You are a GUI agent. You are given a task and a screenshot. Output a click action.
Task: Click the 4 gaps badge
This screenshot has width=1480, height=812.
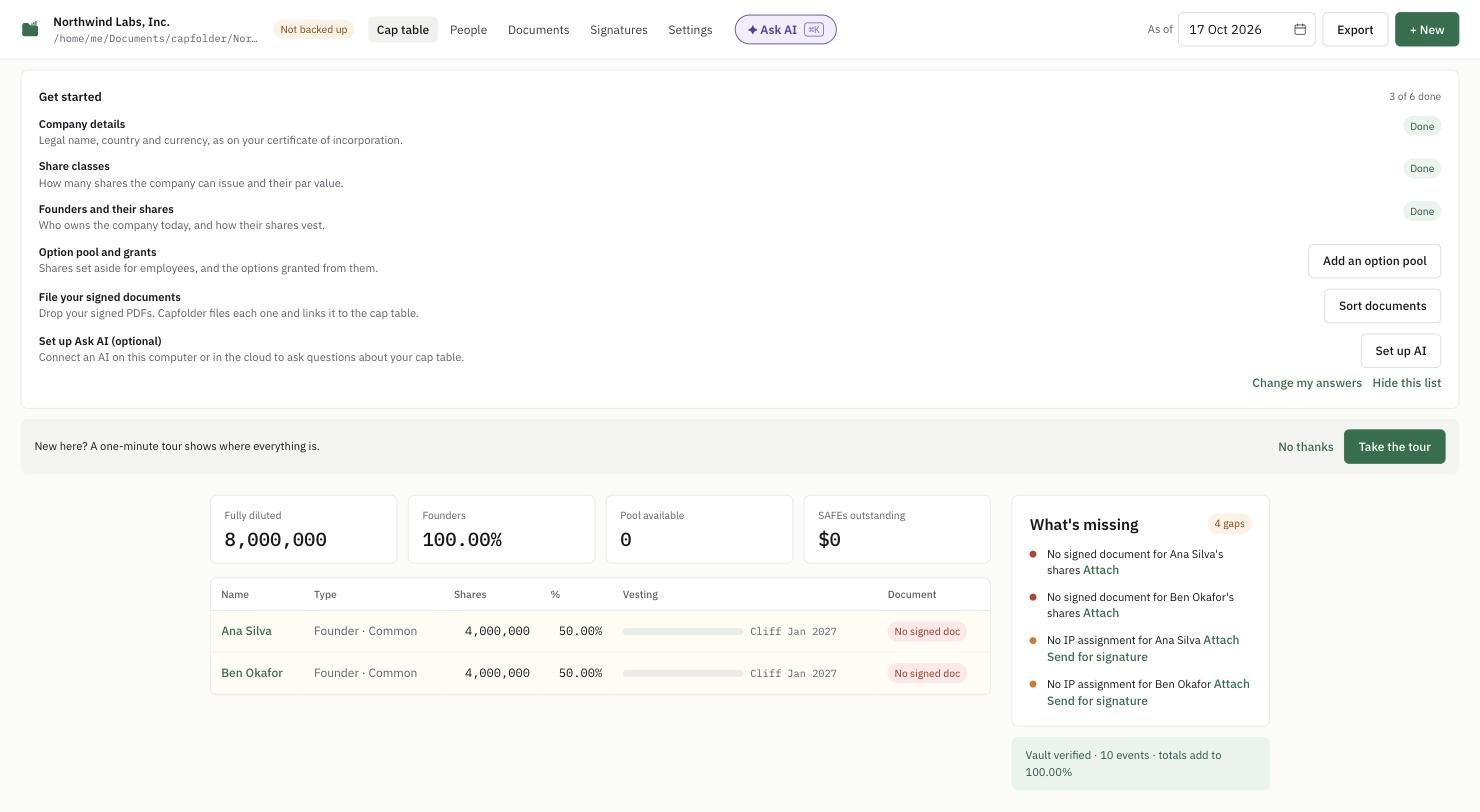click(x=1229, y=524)
